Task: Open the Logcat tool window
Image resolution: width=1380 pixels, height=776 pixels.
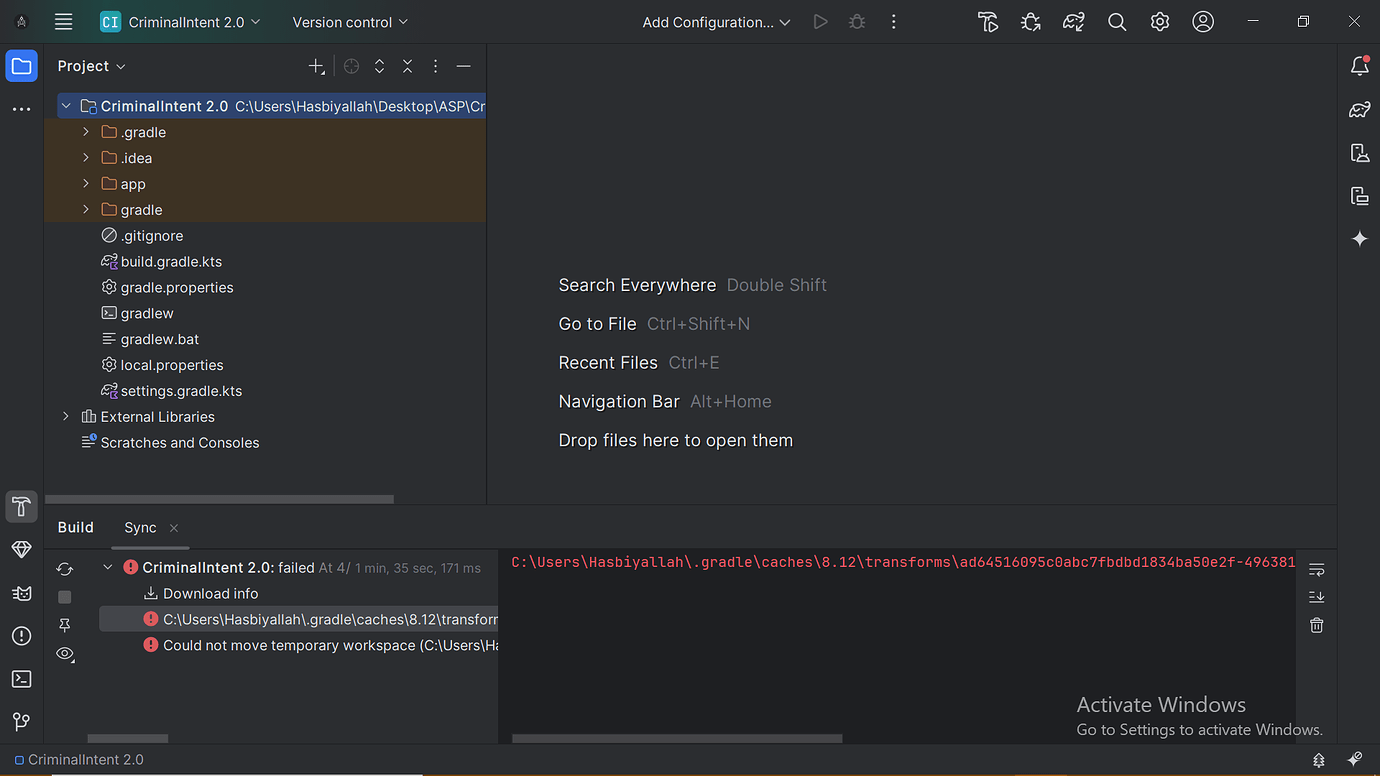Action: coord(21,593)
